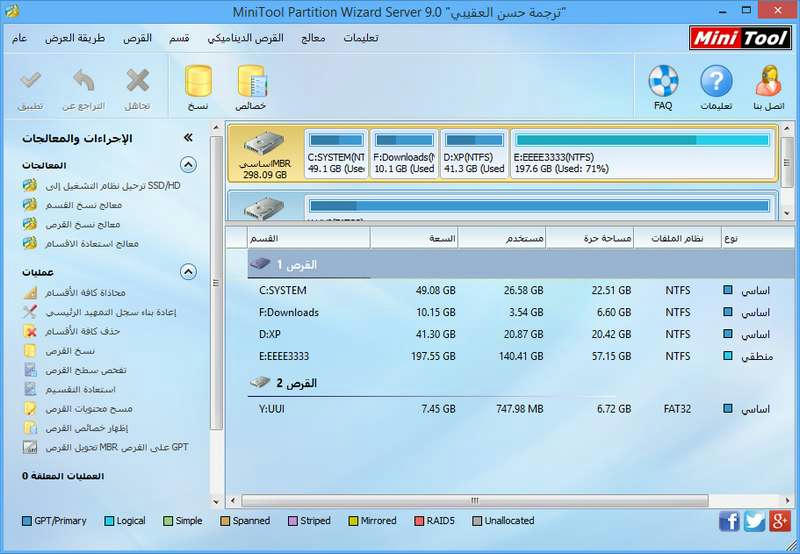
Task: Select F:Downloads partition block in disk map
Action: click(x=404, y=154)
